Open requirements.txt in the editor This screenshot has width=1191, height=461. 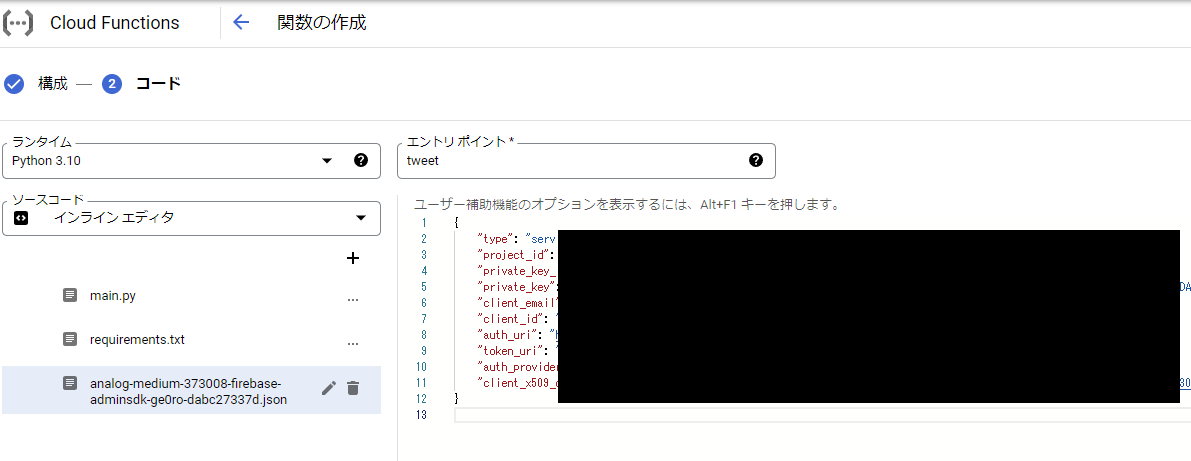tap(137, 339)
